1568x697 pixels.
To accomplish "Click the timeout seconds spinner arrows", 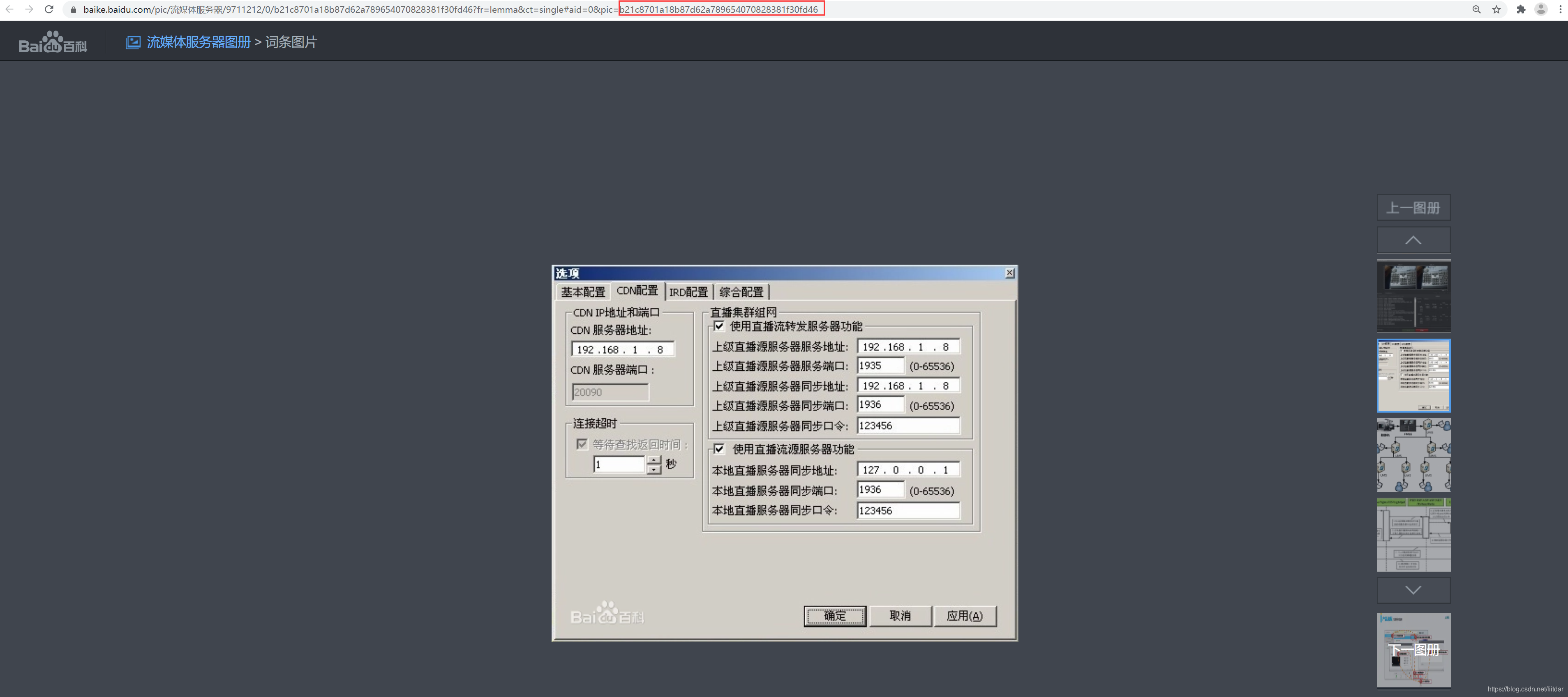I will [654, 464].
